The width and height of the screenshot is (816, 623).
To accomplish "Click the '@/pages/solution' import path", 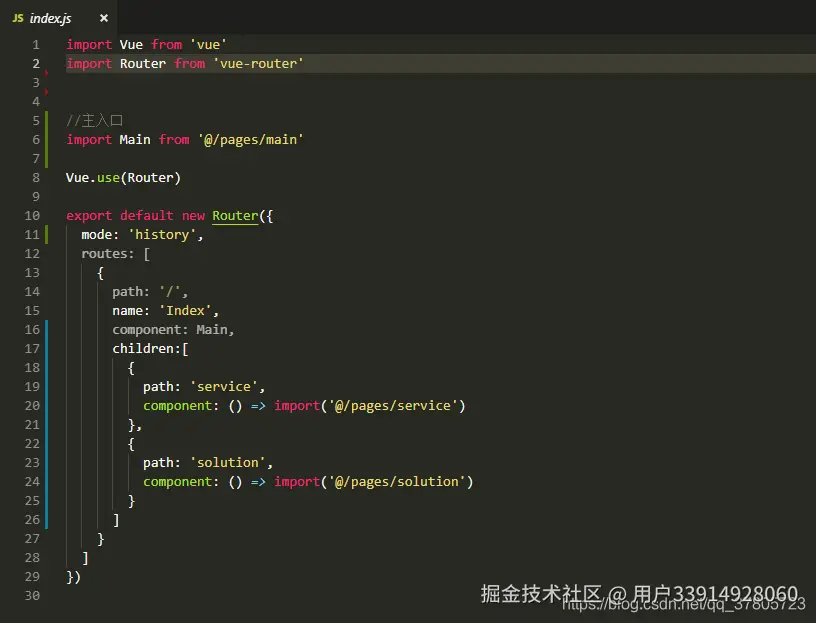I will (x=397, y=481).
